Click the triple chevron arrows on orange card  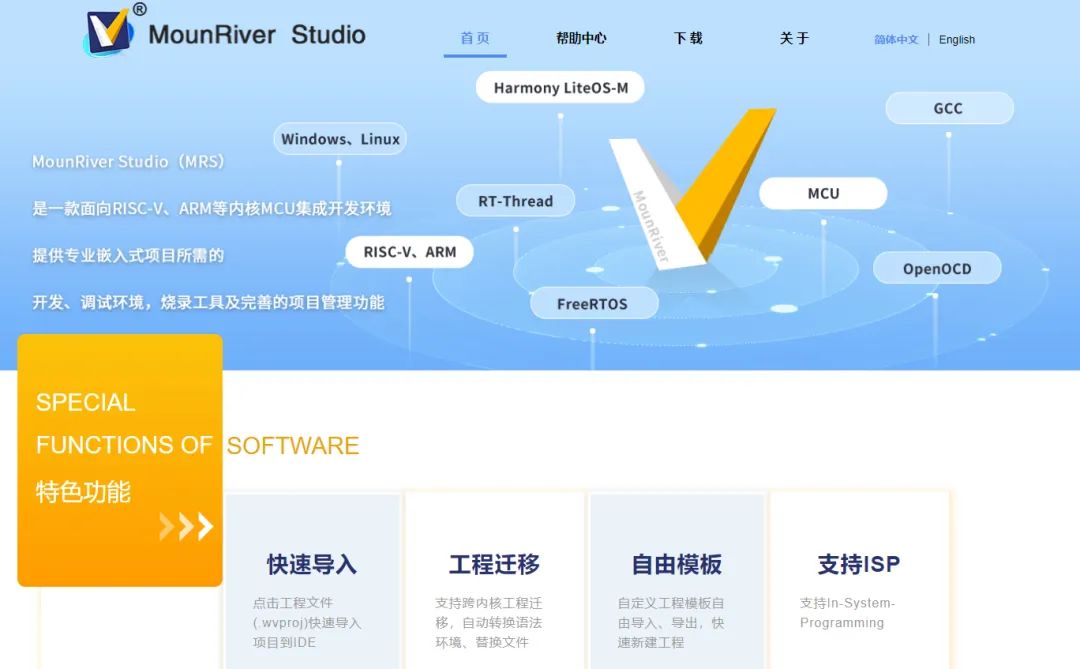pos(186,526)
